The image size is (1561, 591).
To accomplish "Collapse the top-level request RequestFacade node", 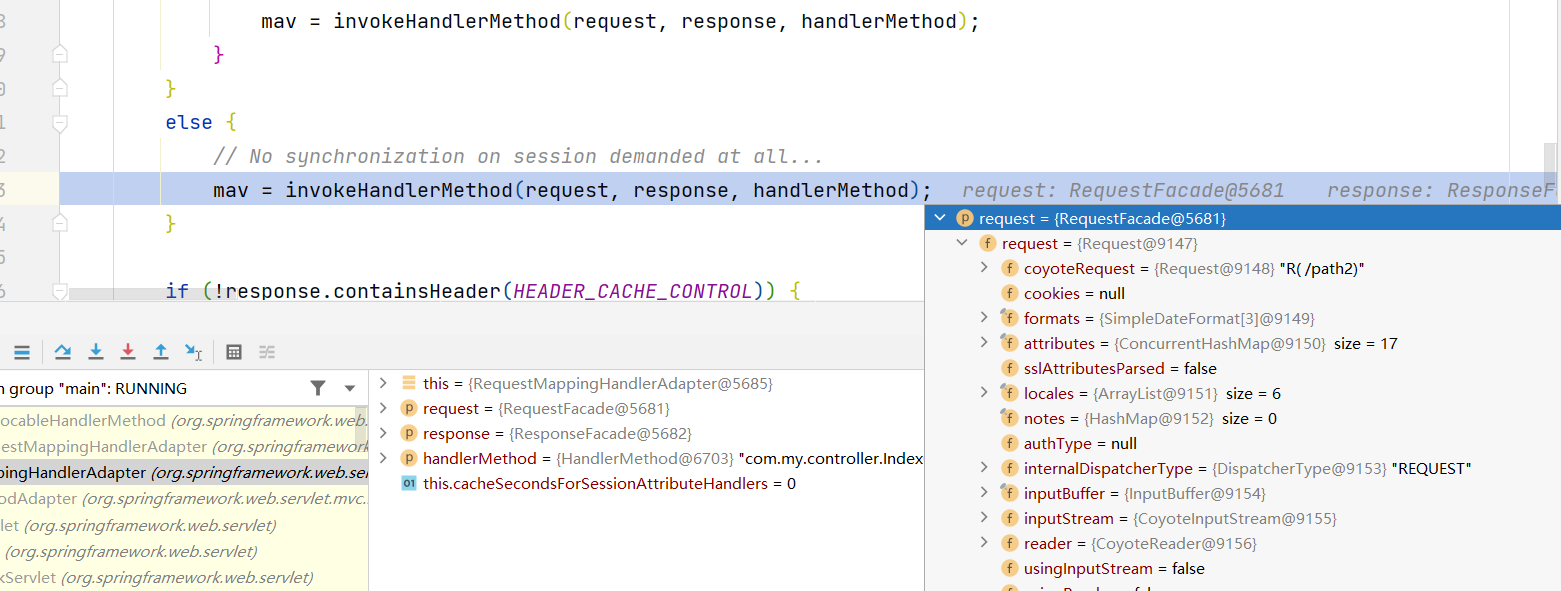I will (939, 218).
